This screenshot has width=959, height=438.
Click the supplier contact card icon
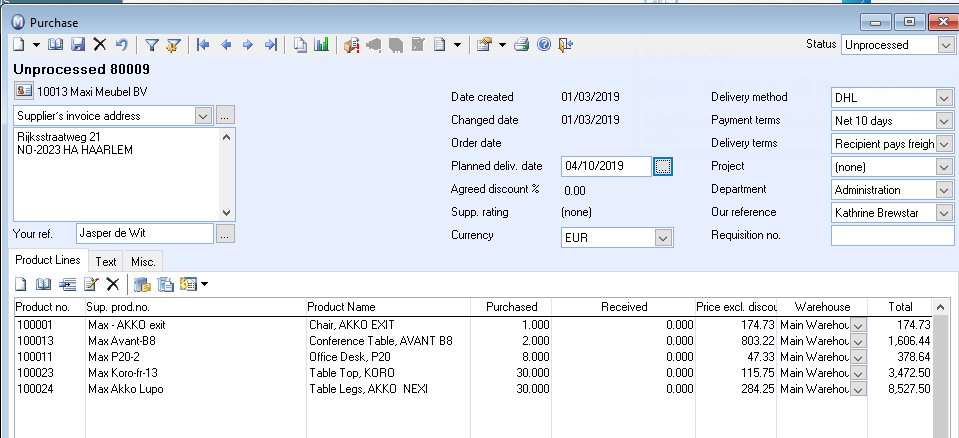pos(23,92)
